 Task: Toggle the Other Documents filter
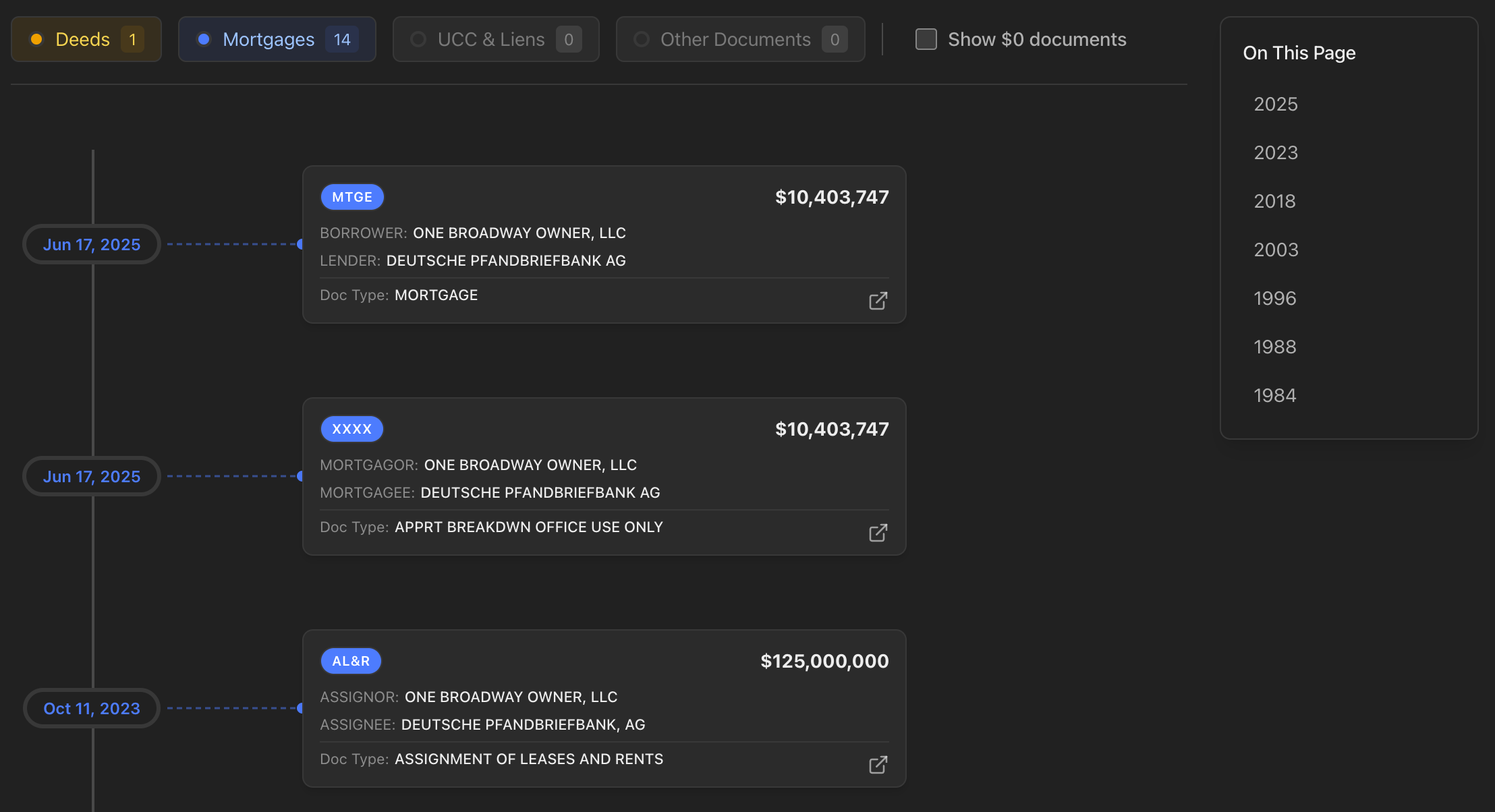point(740,39)
